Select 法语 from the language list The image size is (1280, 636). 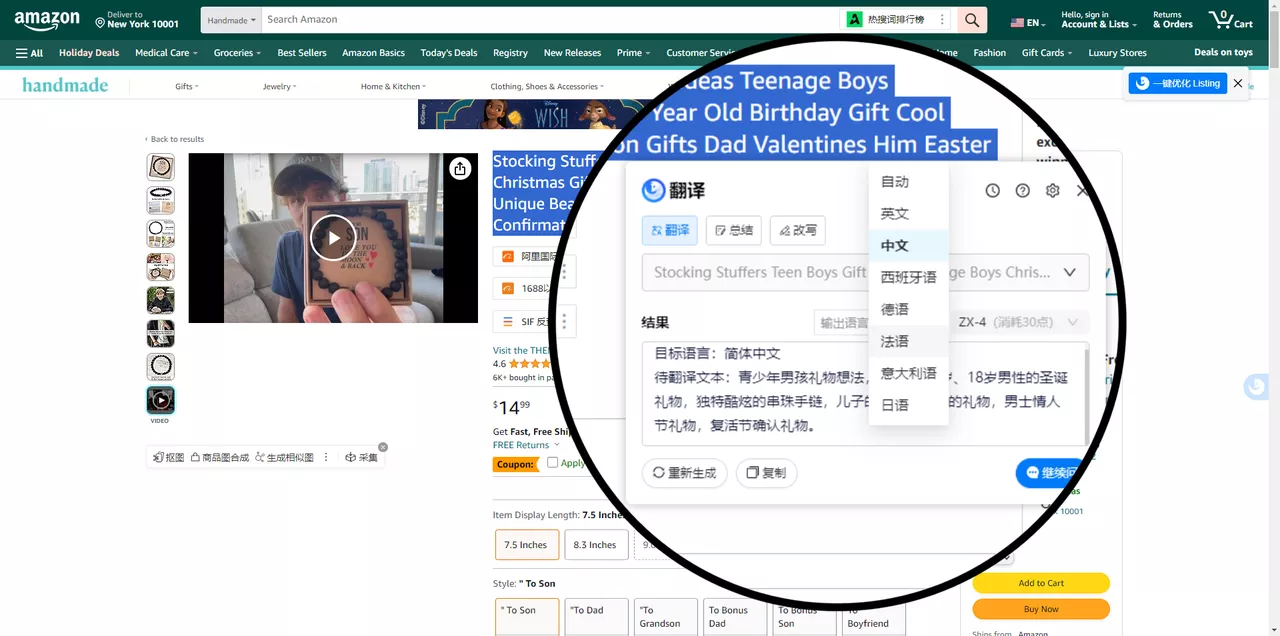pyautogui.click(x=895, y=341)
